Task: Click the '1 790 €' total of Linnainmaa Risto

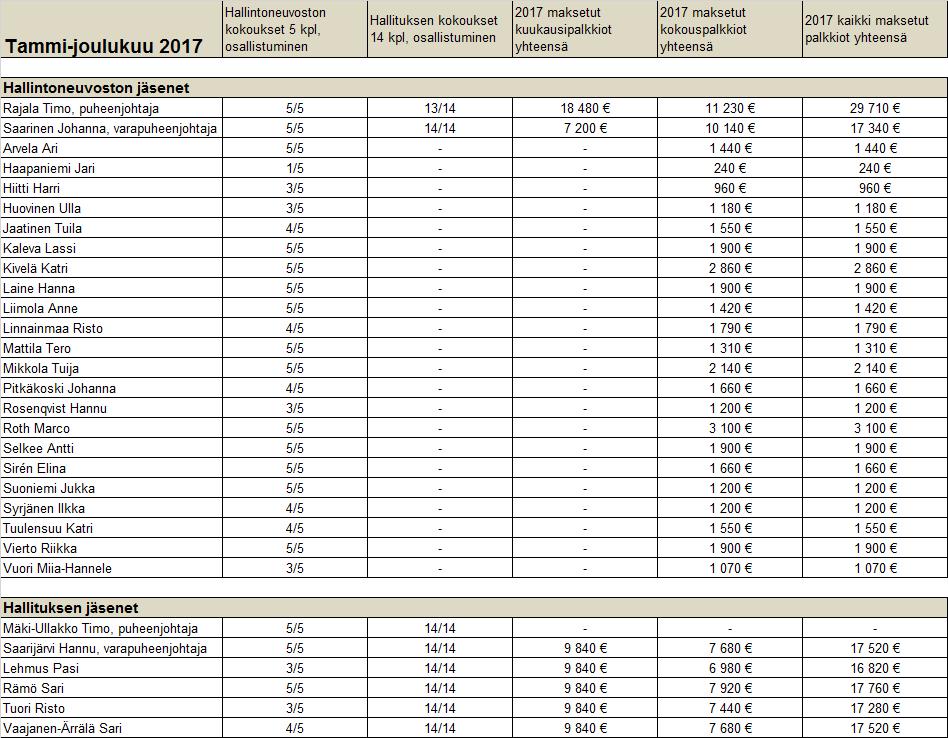Action: pos(875,328)
